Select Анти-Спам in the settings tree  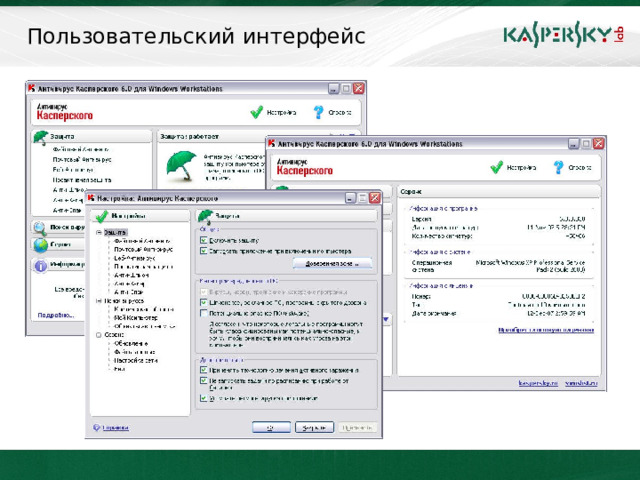click(x=129, y=292)
